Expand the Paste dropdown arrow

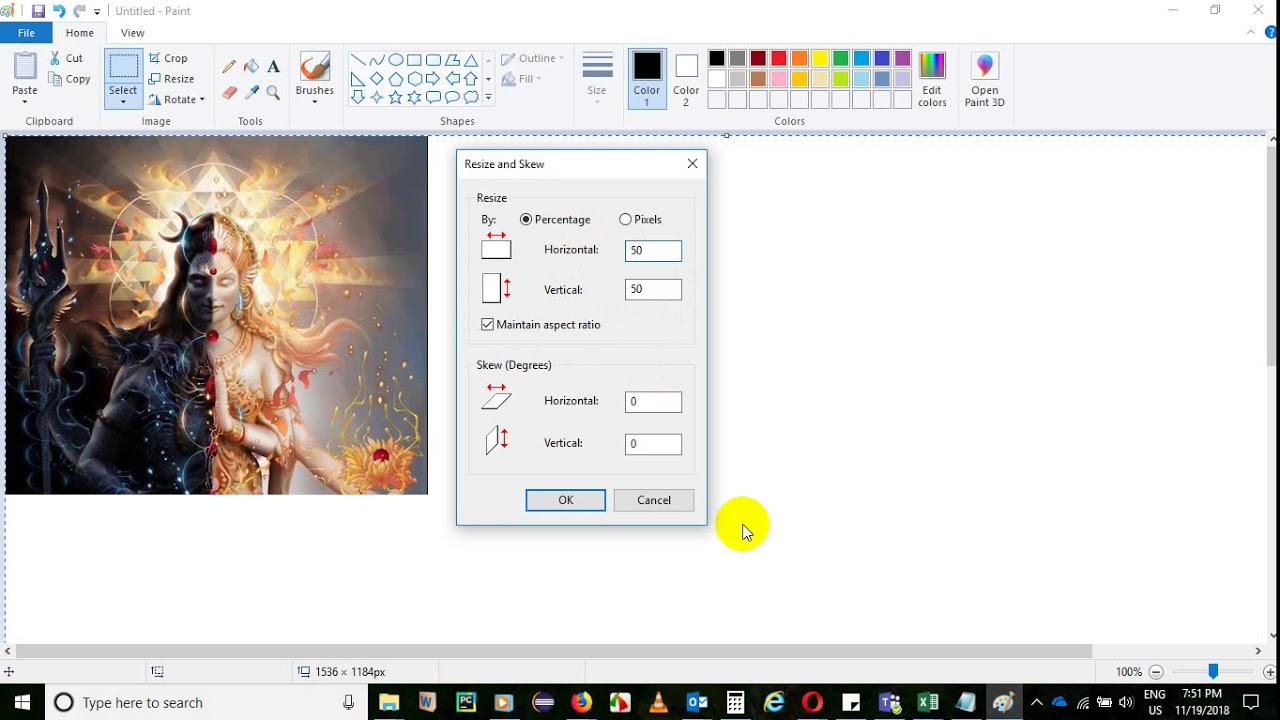pyautogui.click(x=25, y=102)
